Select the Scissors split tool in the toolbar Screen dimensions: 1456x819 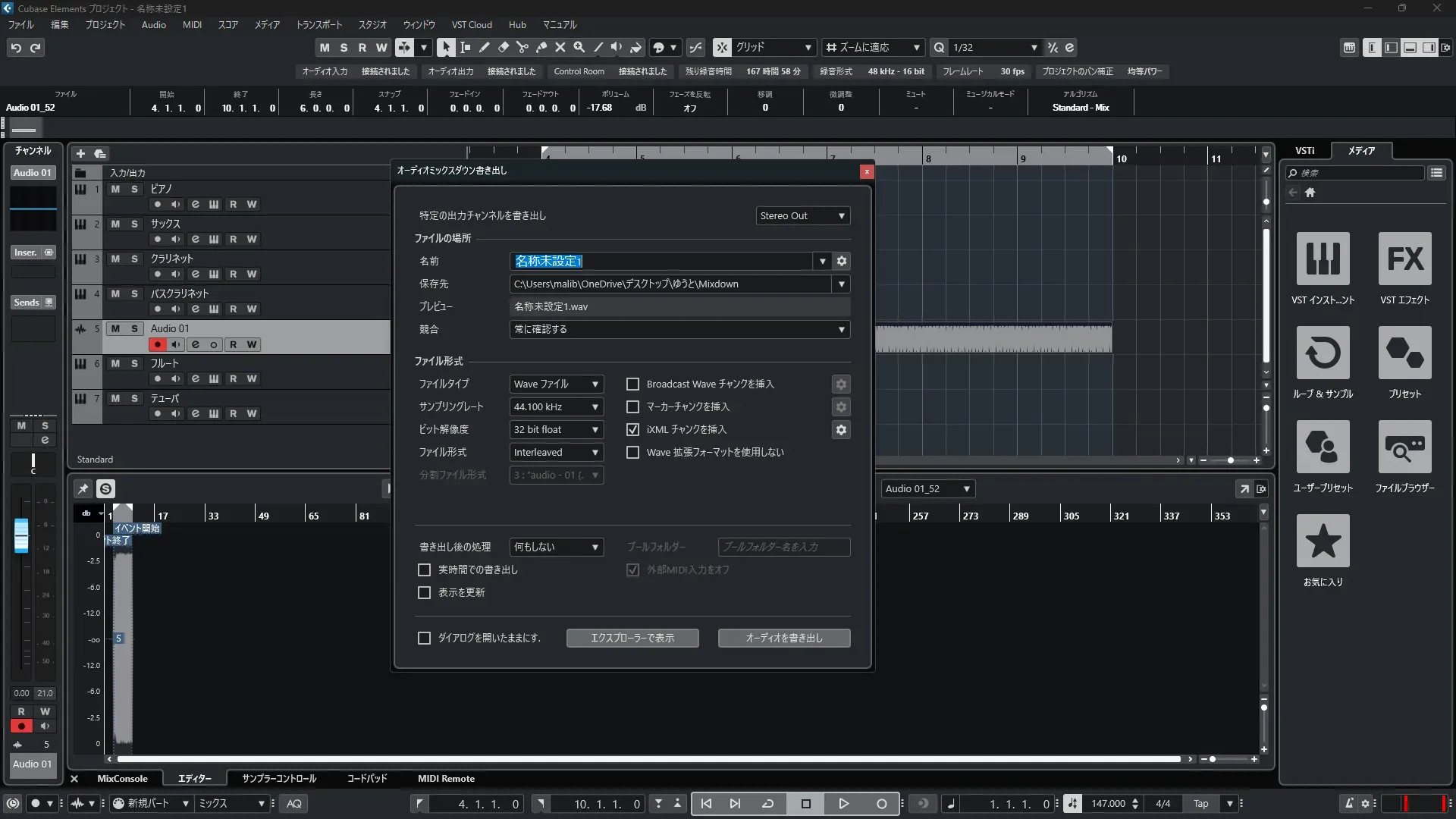(522, 47)
